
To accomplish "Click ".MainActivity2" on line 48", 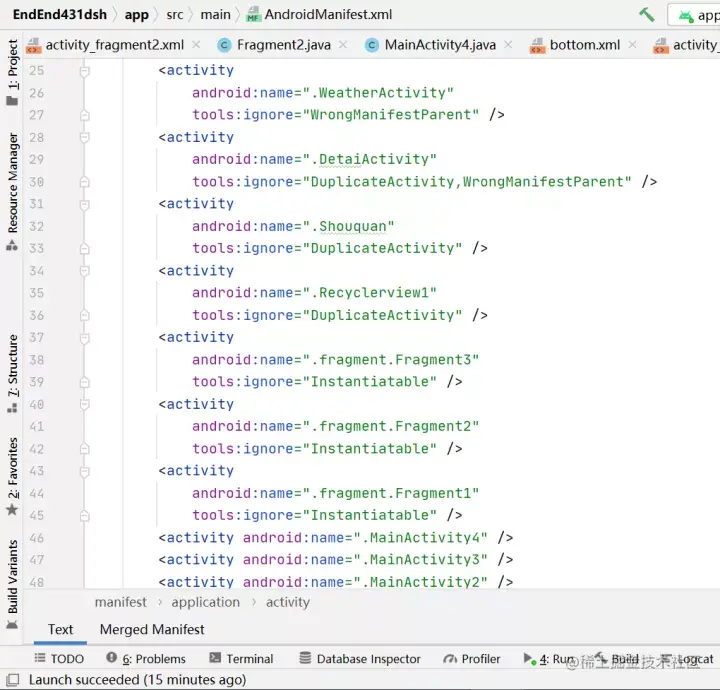I will tap(420, 582).
